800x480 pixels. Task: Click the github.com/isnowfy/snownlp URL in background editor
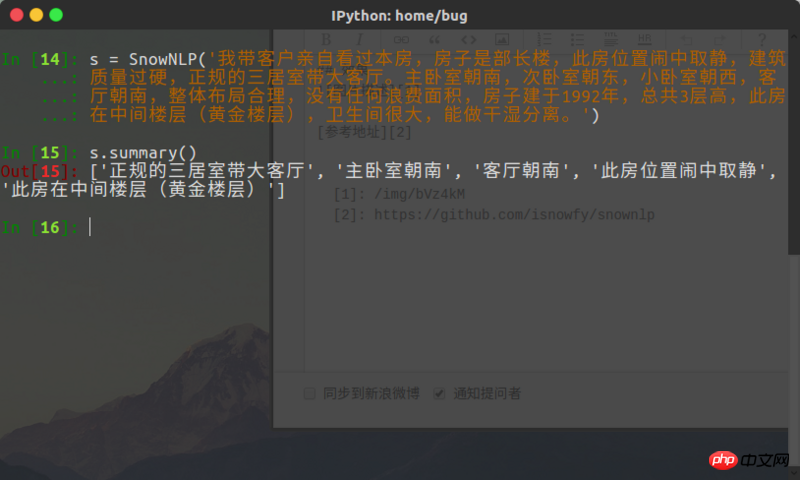click(514, 215)
